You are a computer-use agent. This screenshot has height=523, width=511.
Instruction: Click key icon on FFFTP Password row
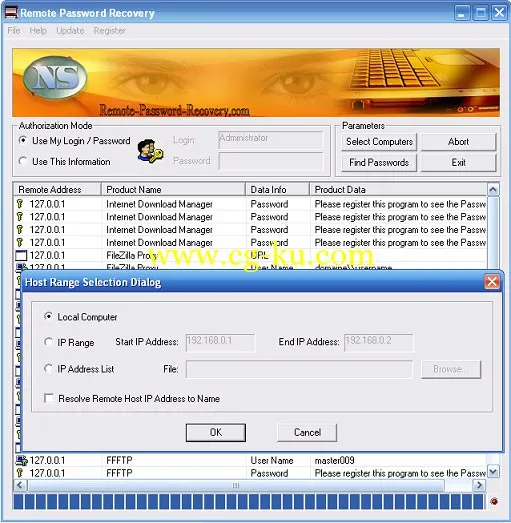click(20, 473)
